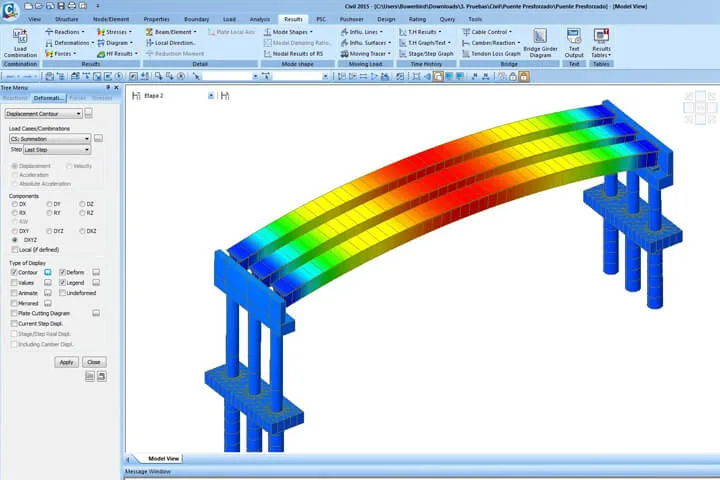Screen dimensions: 720x480
Task: Open the Etapa 2 stage selector dropdown
Action: (x=211, y=96)
